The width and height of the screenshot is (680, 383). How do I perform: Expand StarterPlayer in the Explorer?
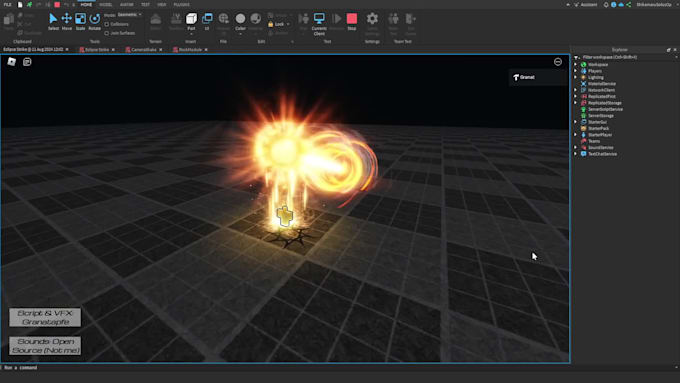[576, 135]
